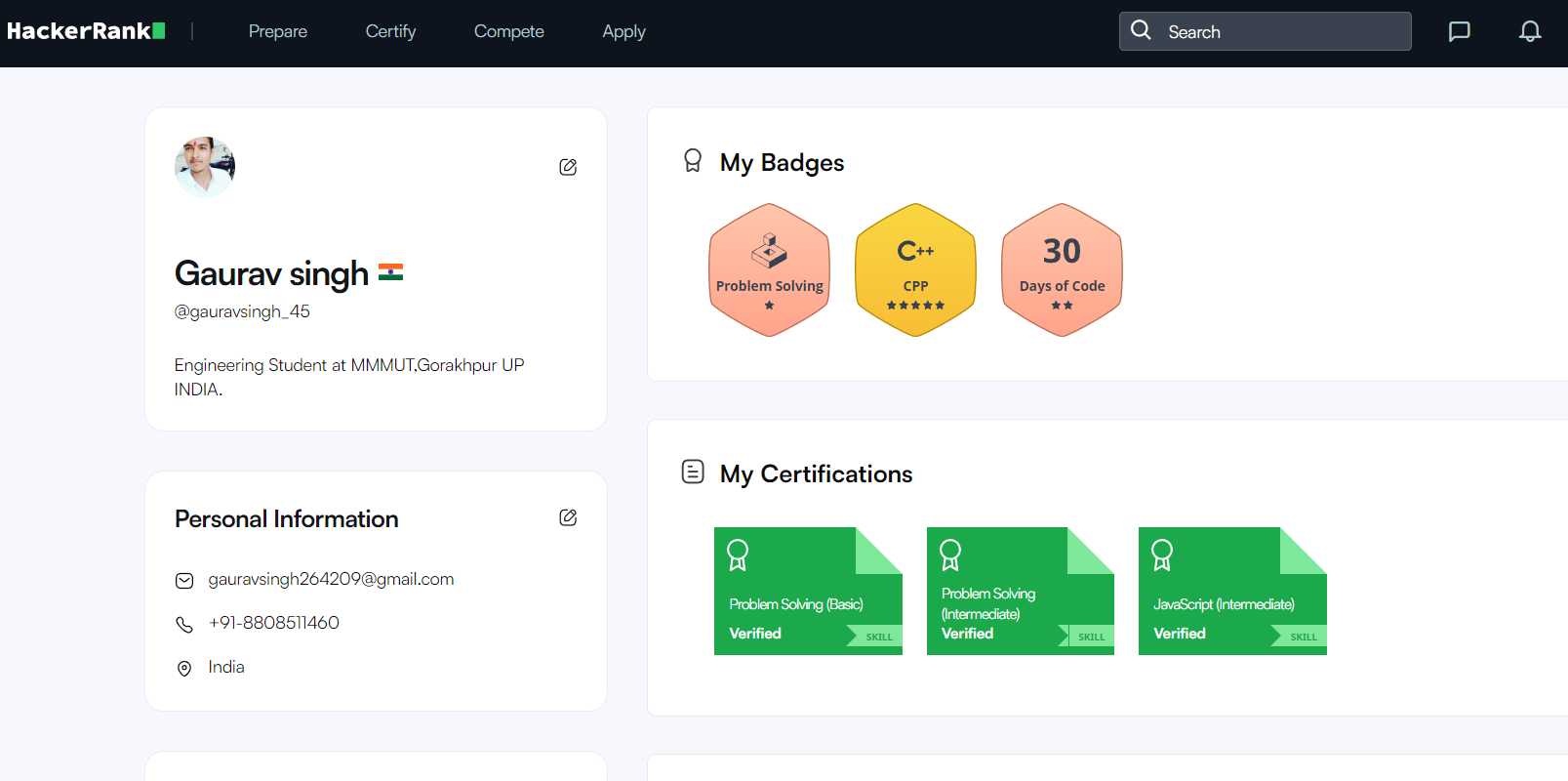Screen dimensions: 1568x781
Task: Open Problem Solving (Basic) certificate
Action: pos(808,591)
